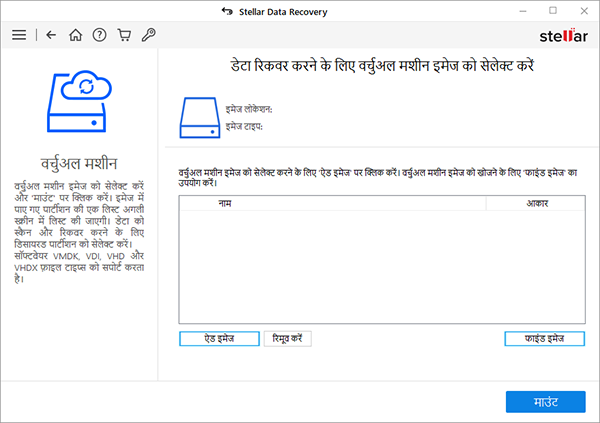600x423 pixels.
Task: Minimize the Stellar Data Recovery window
Action: pyautogui.click(x=523, y=11)
